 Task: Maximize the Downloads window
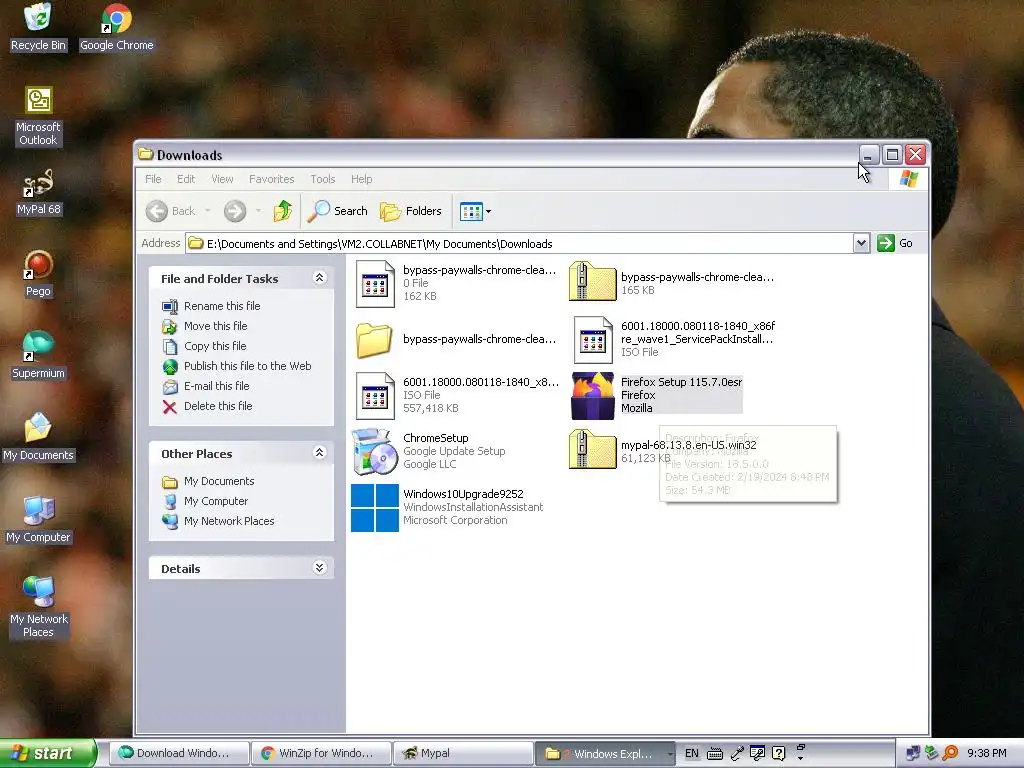tap(892, 155)
